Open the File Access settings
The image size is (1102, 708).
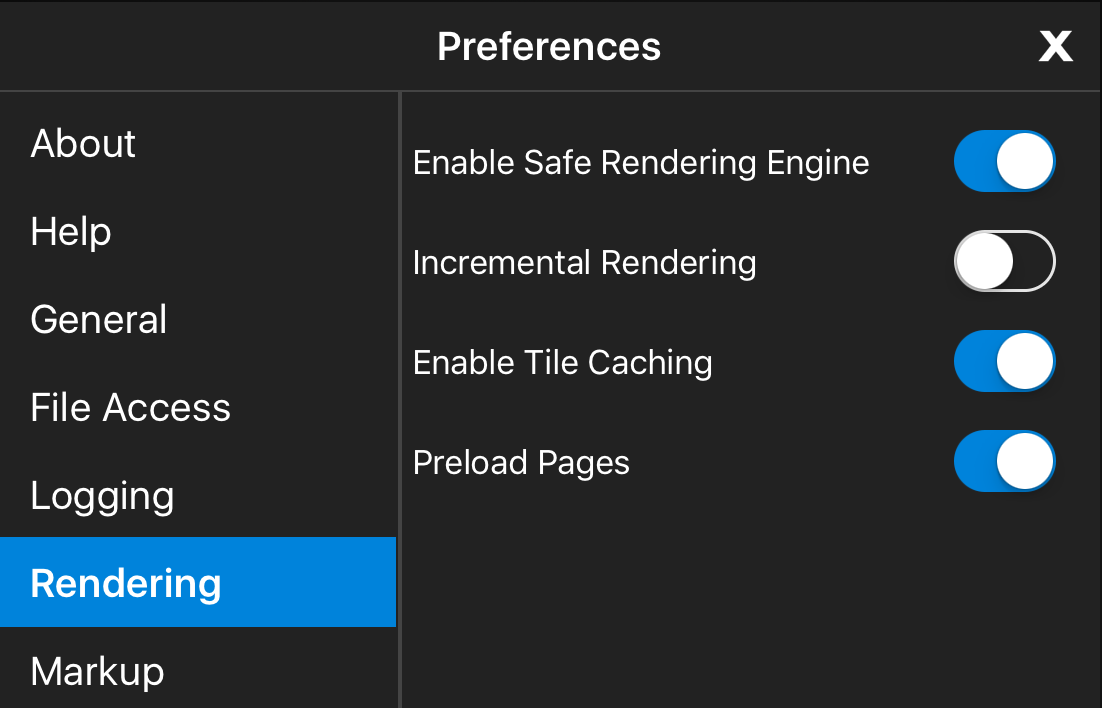130,408
